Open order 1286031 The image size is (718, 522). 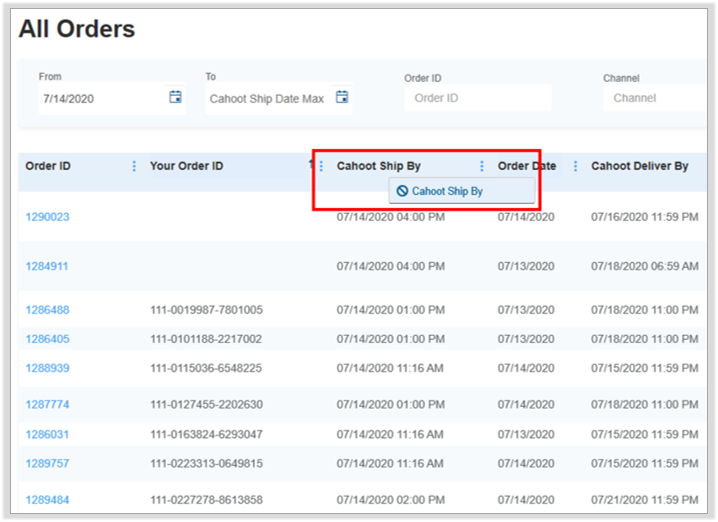click(x=47, y=435)
